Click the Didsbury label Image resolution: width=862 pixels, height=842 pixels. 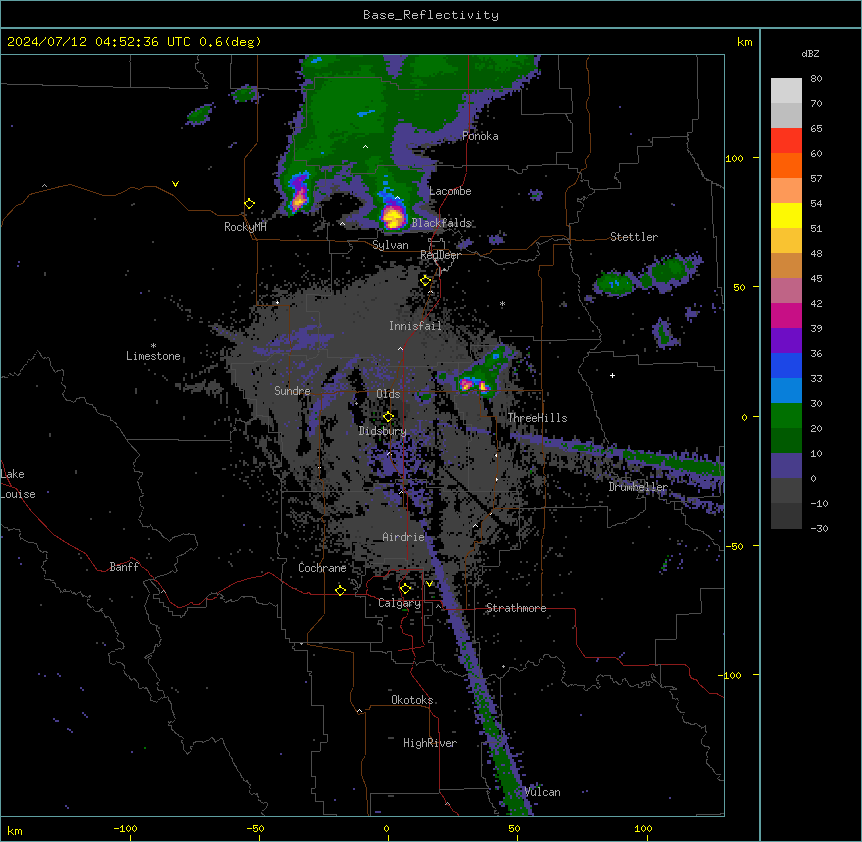(383, 431)
